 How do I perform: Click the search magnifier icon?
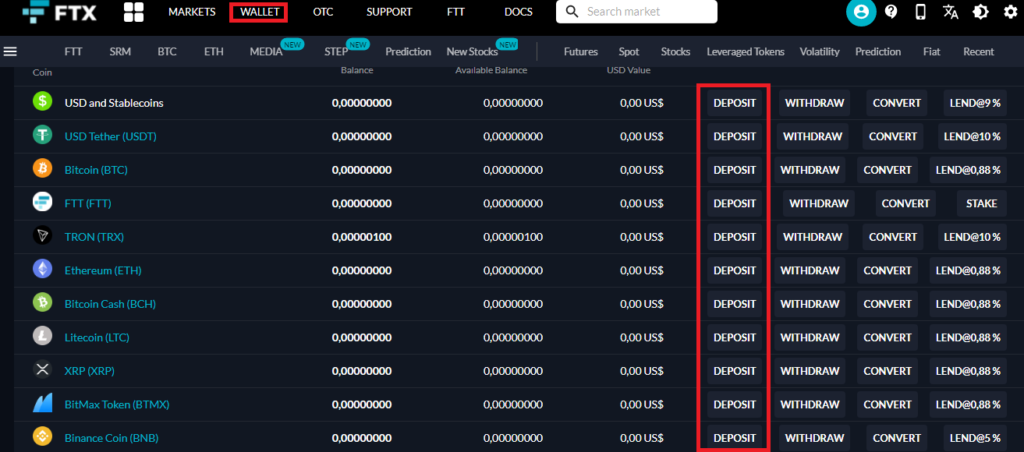[x=573, y=12]
